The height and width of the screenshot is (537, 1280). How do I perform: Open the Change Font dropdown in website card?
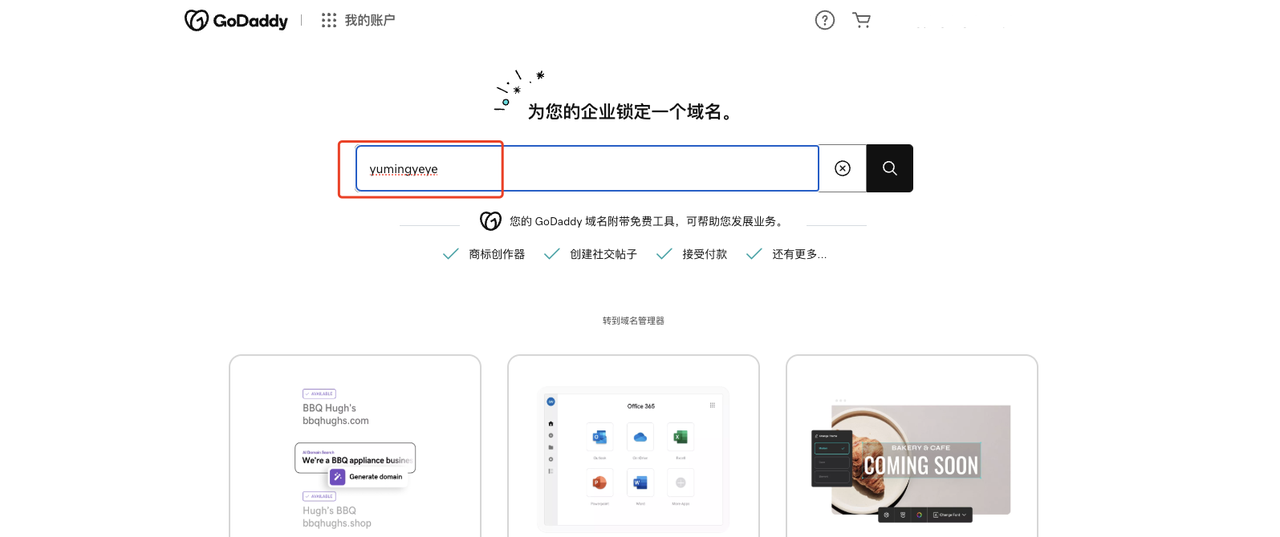949,515
